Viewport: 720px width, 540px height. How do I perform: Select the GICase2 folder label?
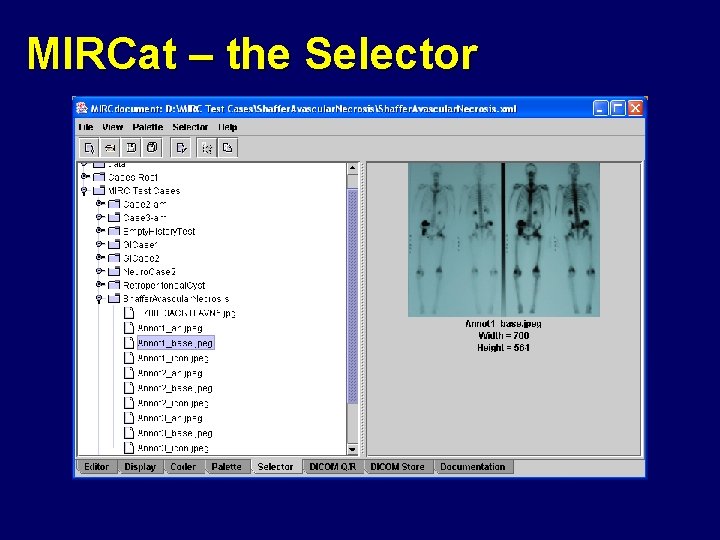[141, 258]
